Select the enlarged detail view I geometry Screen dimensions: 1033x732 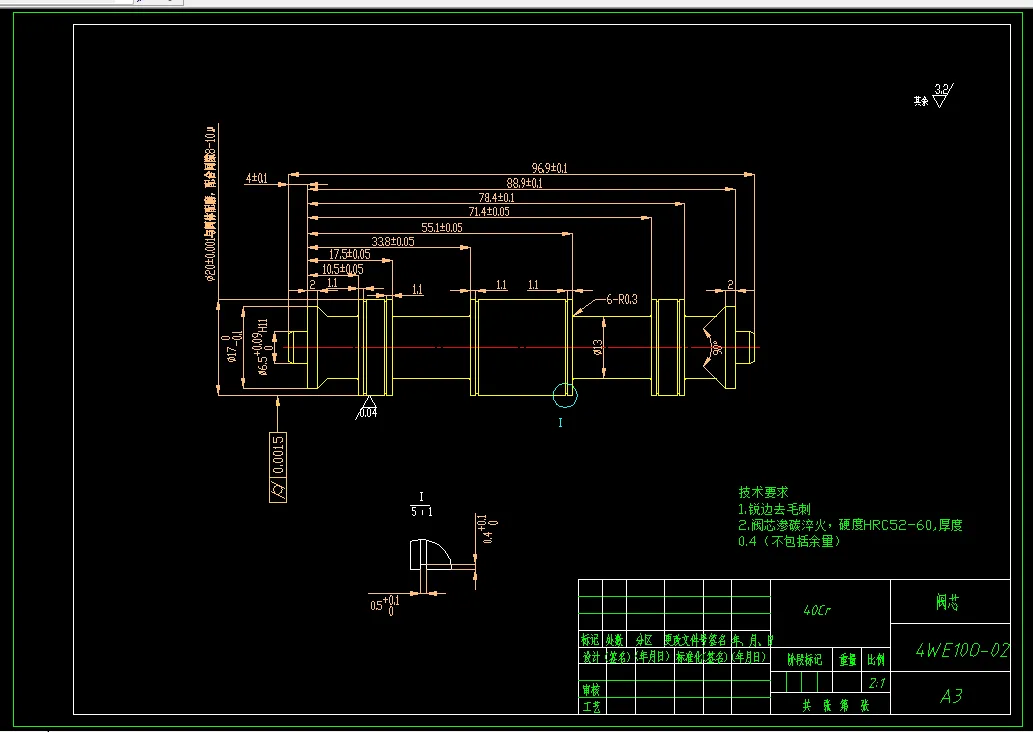pos(432,554)
